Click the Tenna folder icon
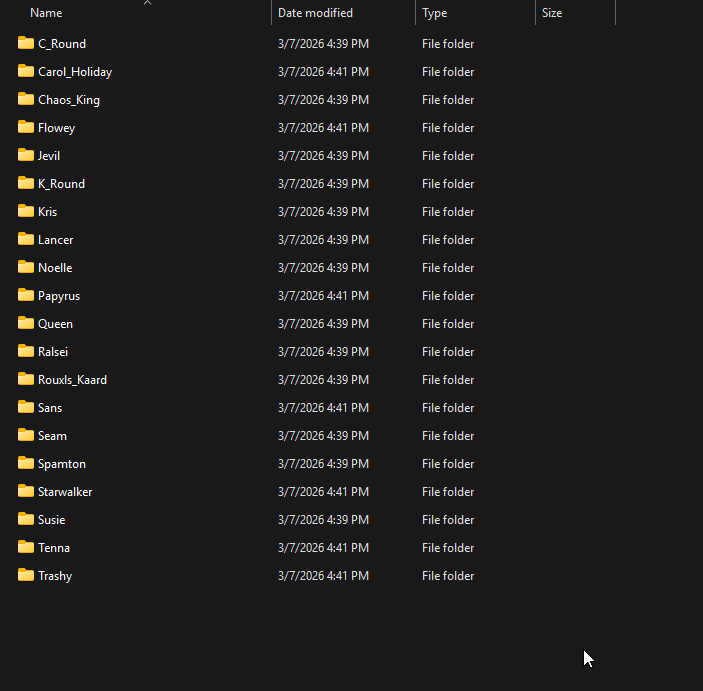Viewport: 703px width, 691px height. (26, 547)
